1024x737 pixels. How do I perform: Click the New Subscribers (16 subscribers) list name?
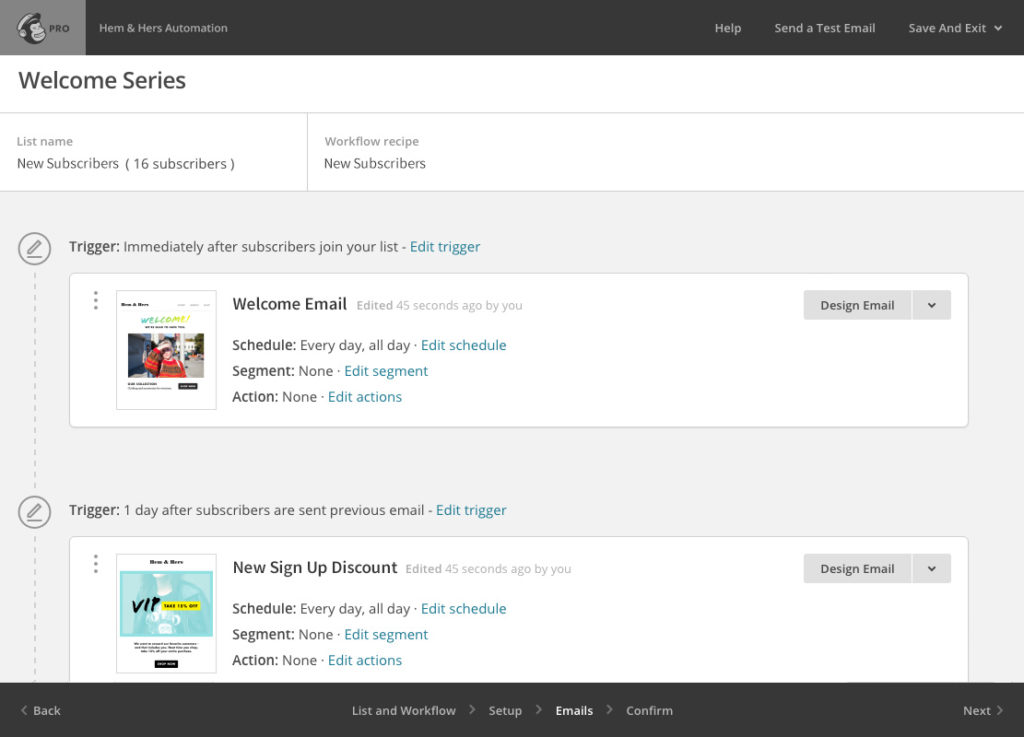[125, 164]
